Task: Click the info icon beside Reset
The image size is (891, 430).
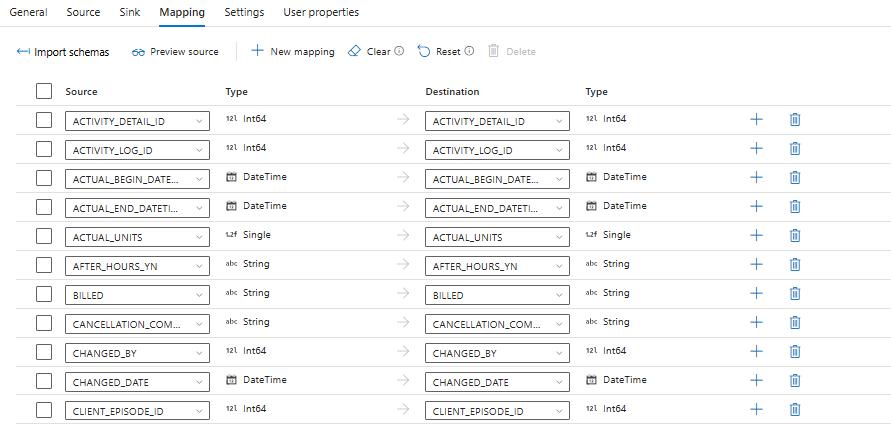Action: (x=469, y=51)
